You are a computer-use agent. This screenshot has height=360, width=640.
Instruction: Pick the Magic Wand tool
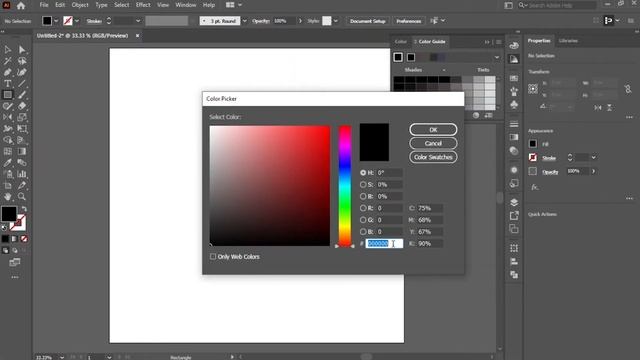coord(7,61)
